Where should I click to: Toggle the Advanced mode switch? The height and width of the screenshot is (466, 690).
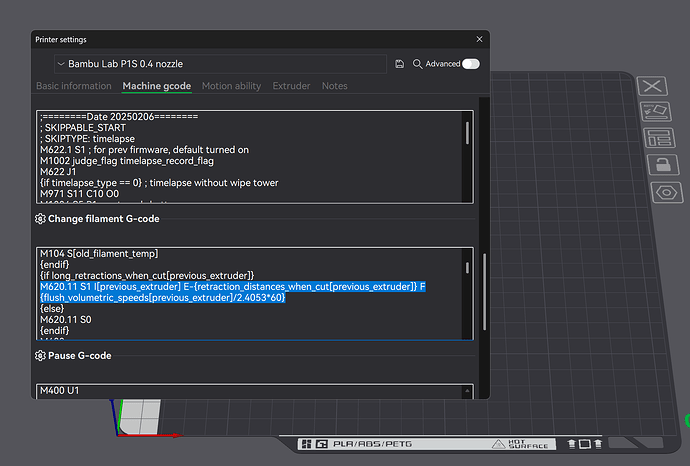tap(470, 64)
